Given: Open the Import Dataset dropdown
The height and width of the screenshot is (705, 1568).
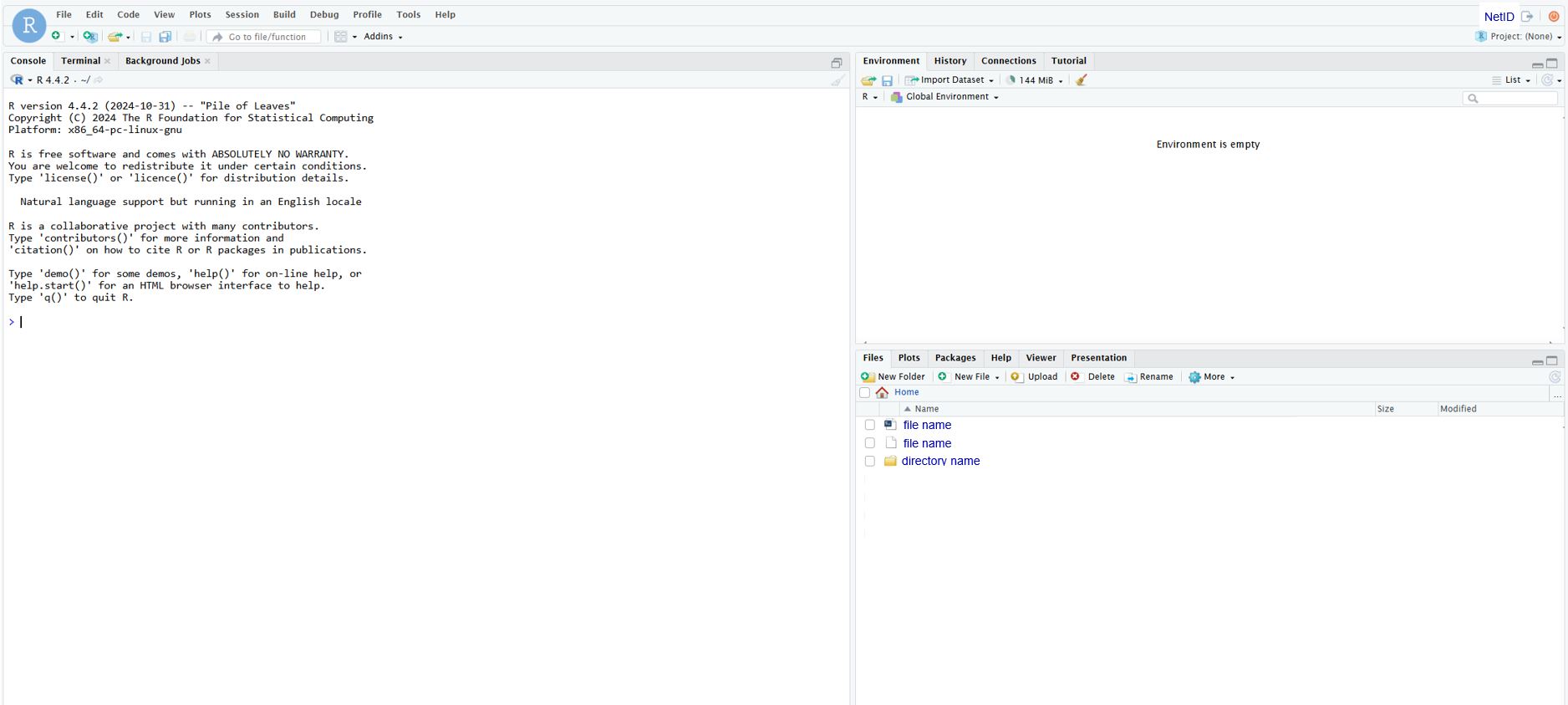Looking at the screenshot, I should click(x=949, y=80).
